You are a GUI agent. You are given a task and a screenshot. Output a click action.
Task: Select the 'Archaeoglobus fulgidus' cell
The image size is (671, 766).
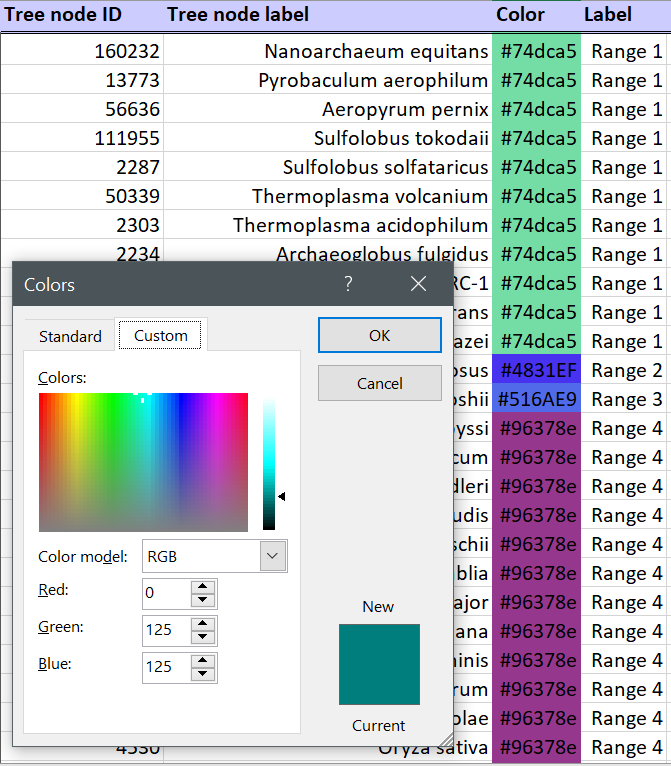328,251
